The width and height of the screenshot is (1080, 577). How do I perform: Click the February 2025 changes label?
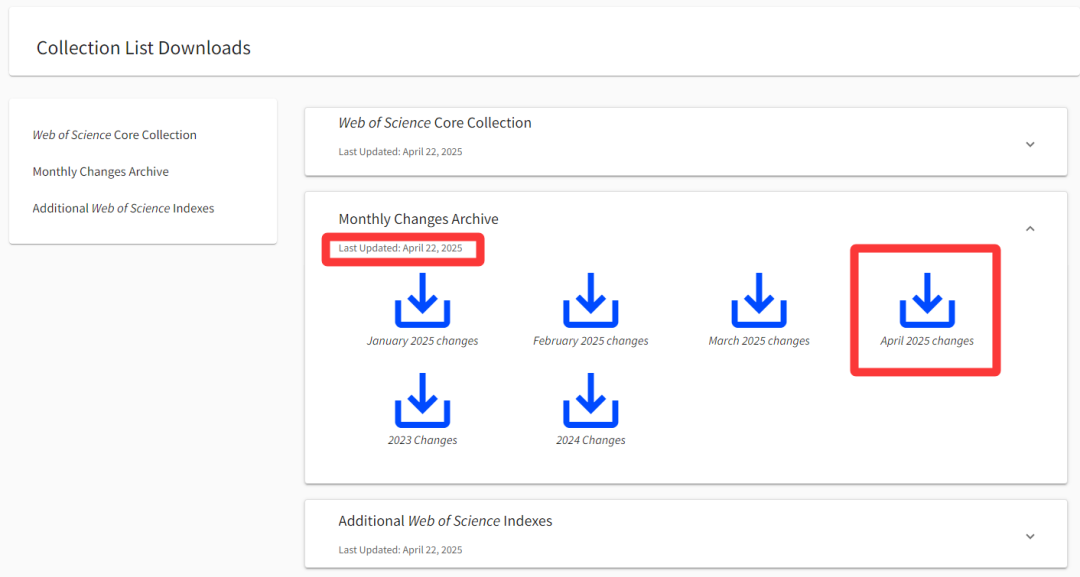point(590,341)
